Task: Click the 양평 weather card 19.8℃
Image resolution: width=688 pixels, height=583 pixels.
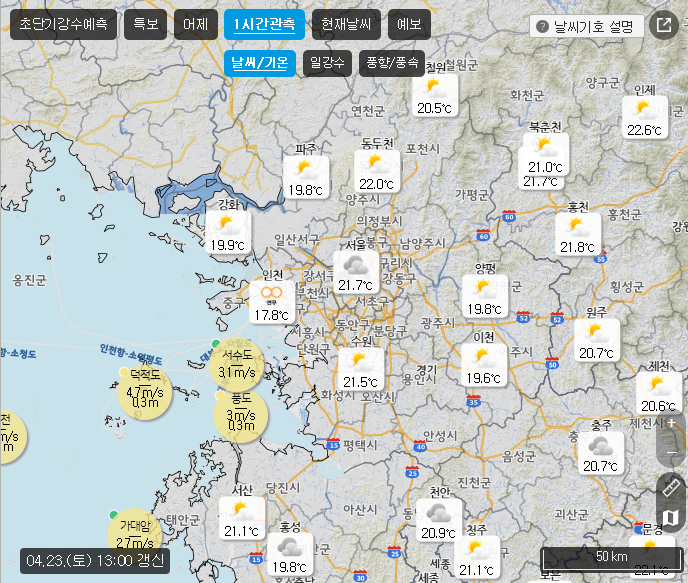Action: point(485,297)
